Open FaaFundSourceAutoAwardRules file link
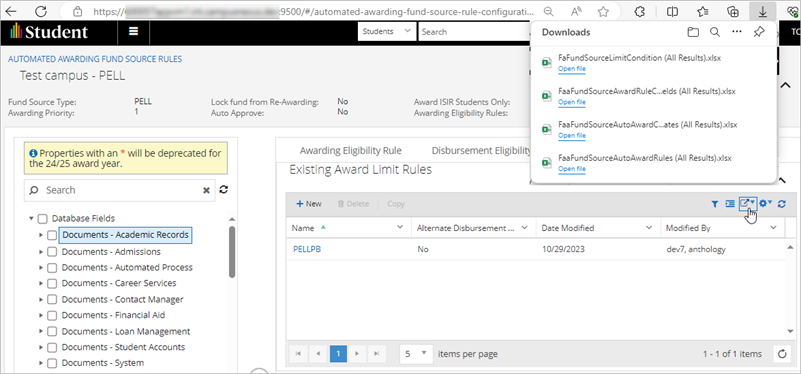 tap(572, 169)
